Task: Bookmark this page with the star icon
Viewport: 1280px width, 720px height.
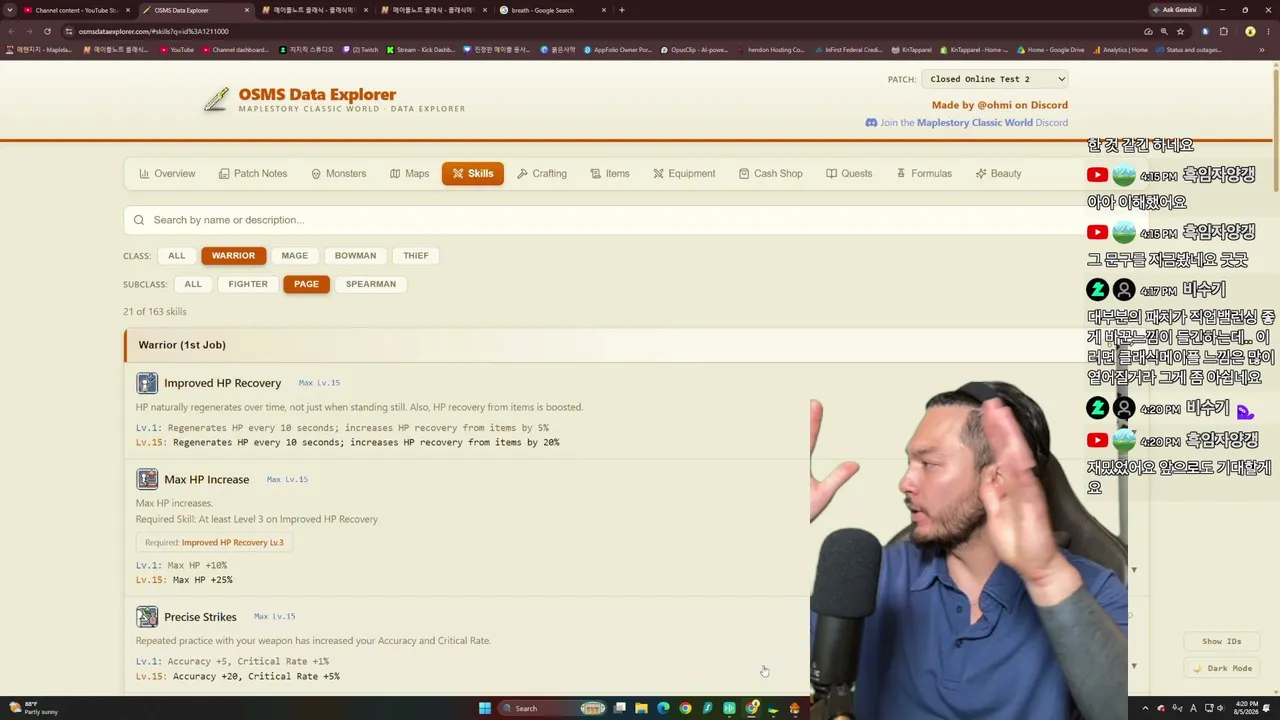Action: click(x=1180, y=31)
